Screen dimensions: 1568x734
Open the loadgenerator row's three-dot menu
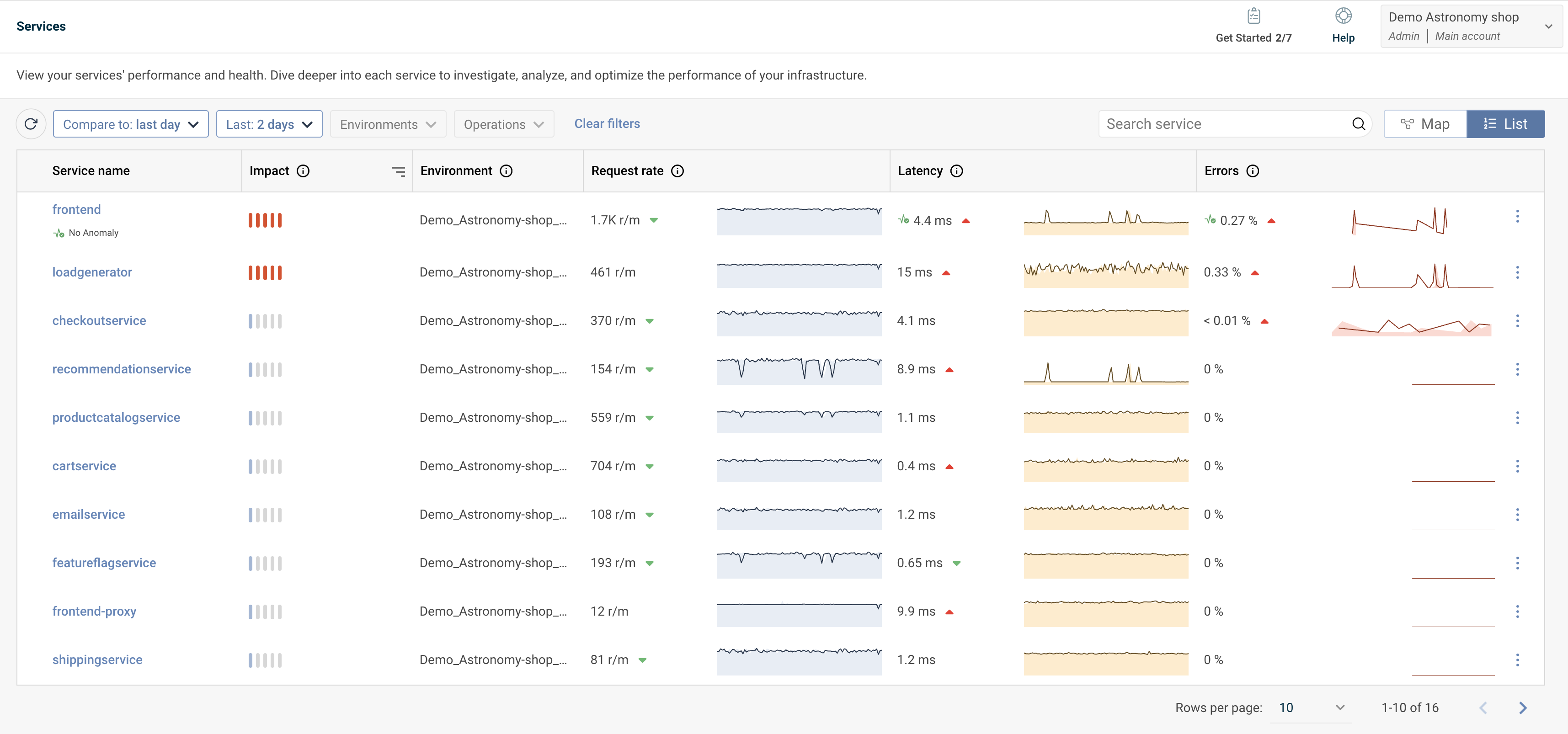click(1517, 272)
